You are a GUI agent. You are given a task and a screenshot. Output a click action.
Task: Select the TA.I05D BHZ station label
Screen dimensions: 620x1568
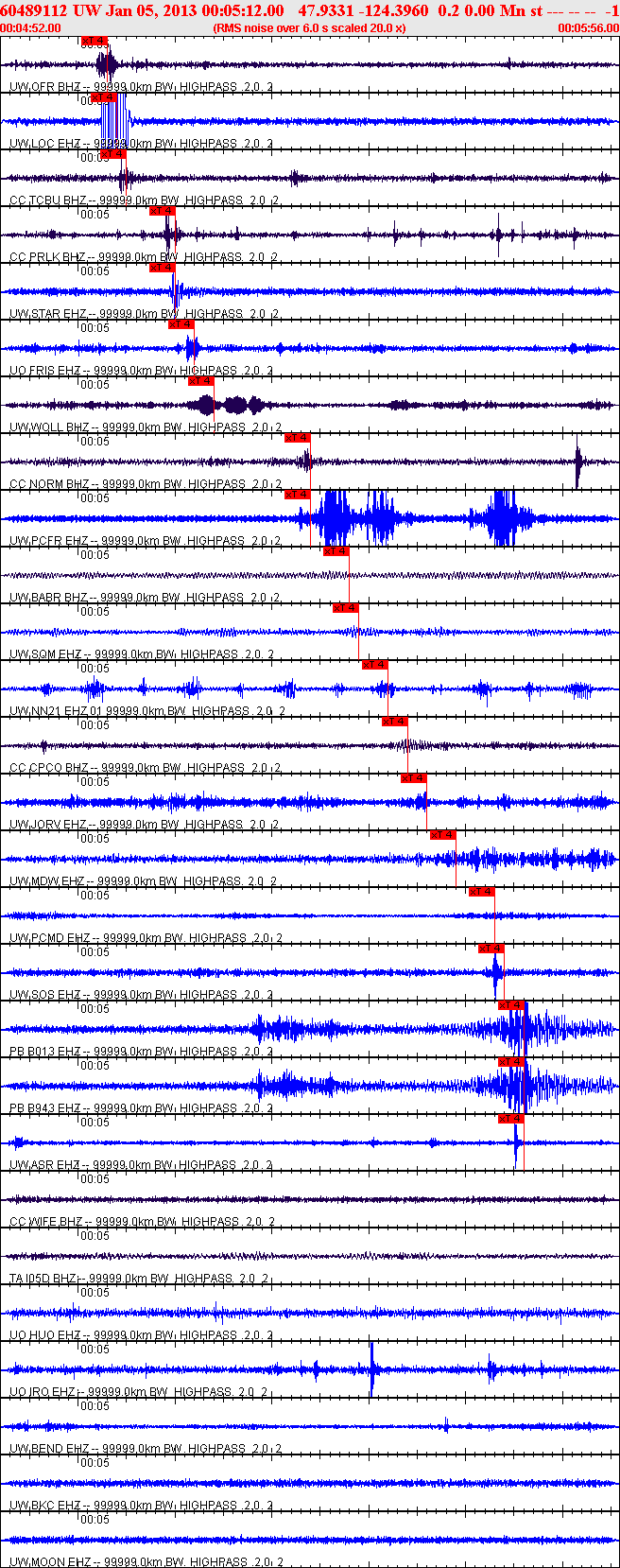(x=139, y=1279)
